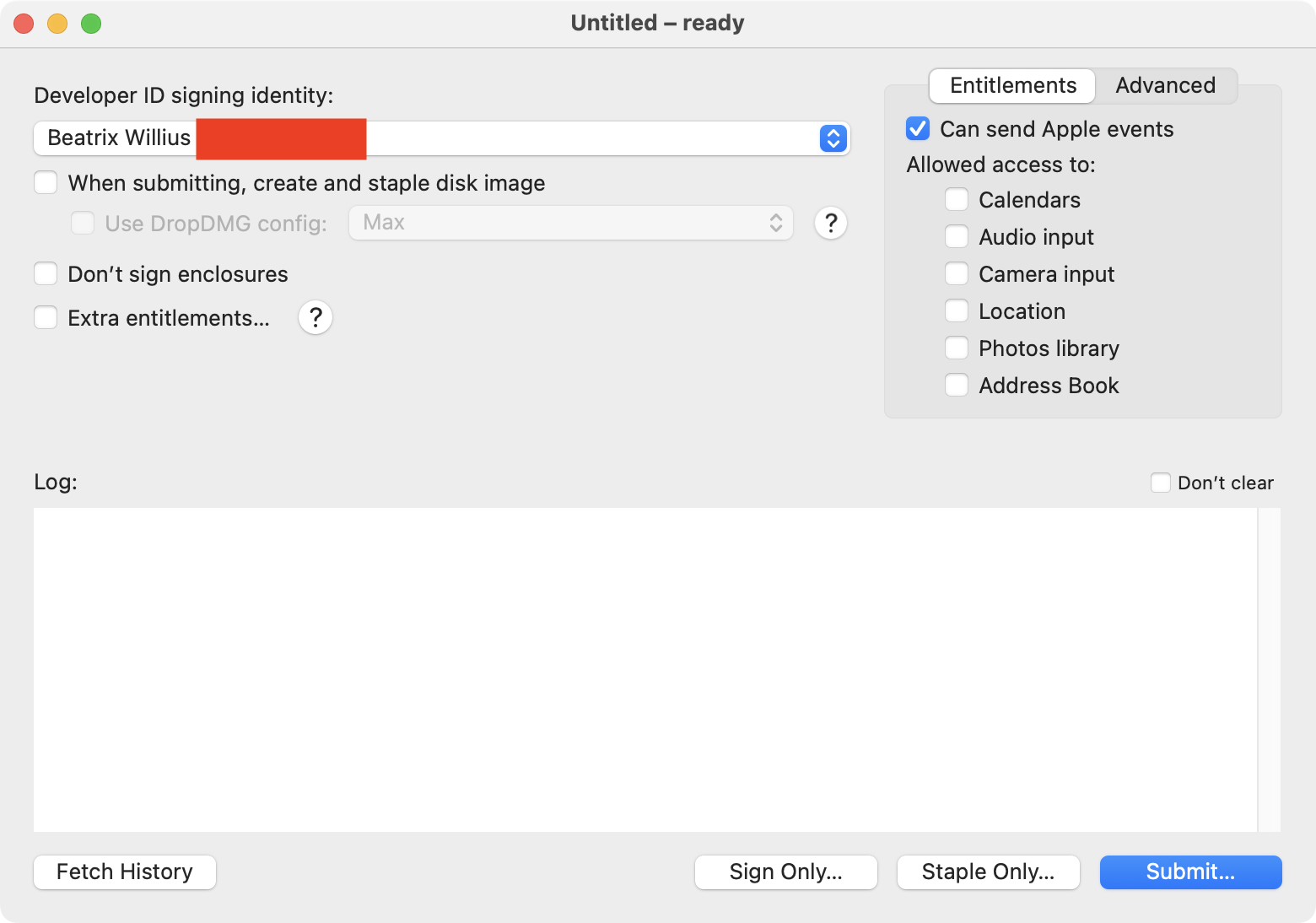
Task: Uncheck Can send Apple events
Action: coord(918,129)
